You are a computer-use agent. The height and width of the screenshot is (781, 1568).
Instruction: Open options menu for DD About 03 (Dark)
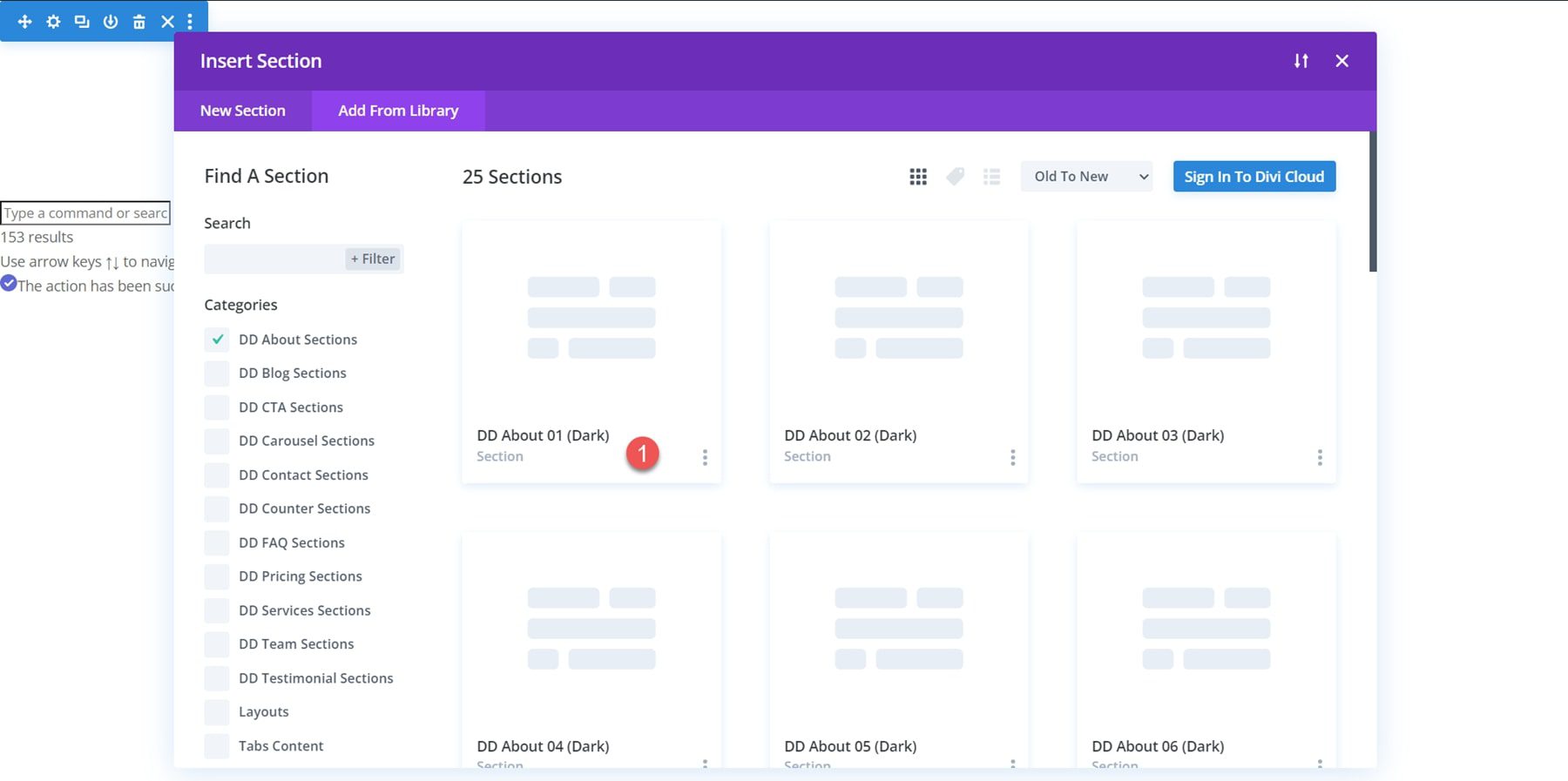[1320, 457]
